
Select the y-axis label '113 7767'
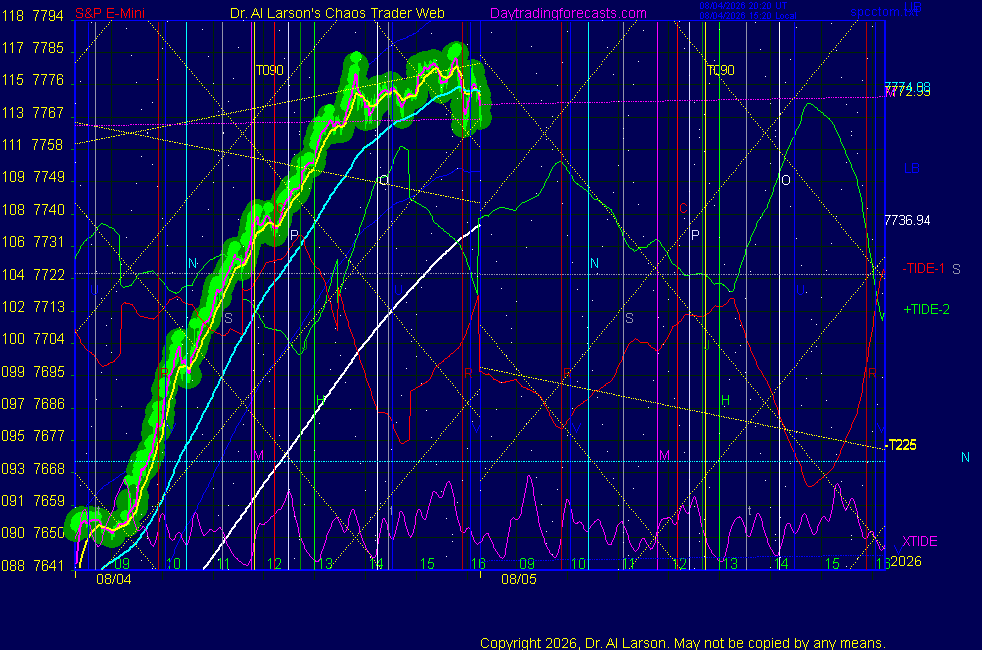(32, 113)
